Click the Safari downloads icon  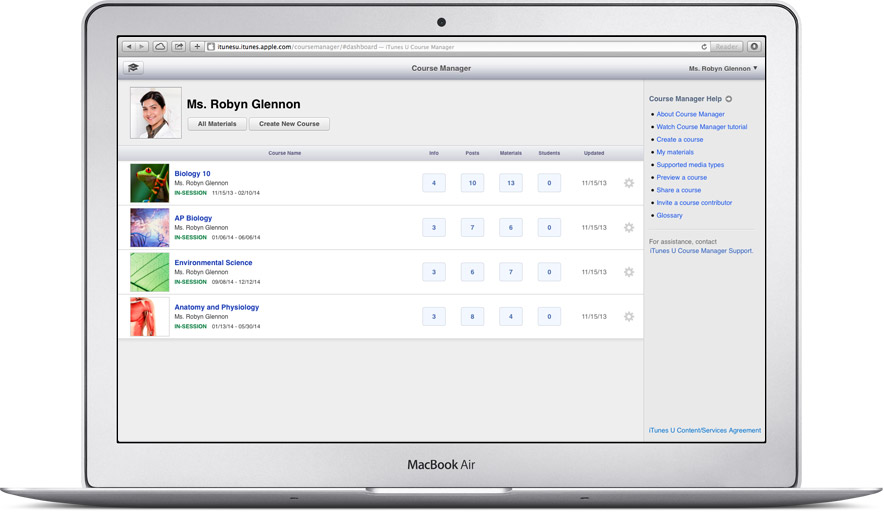click(x=754, y=47)
